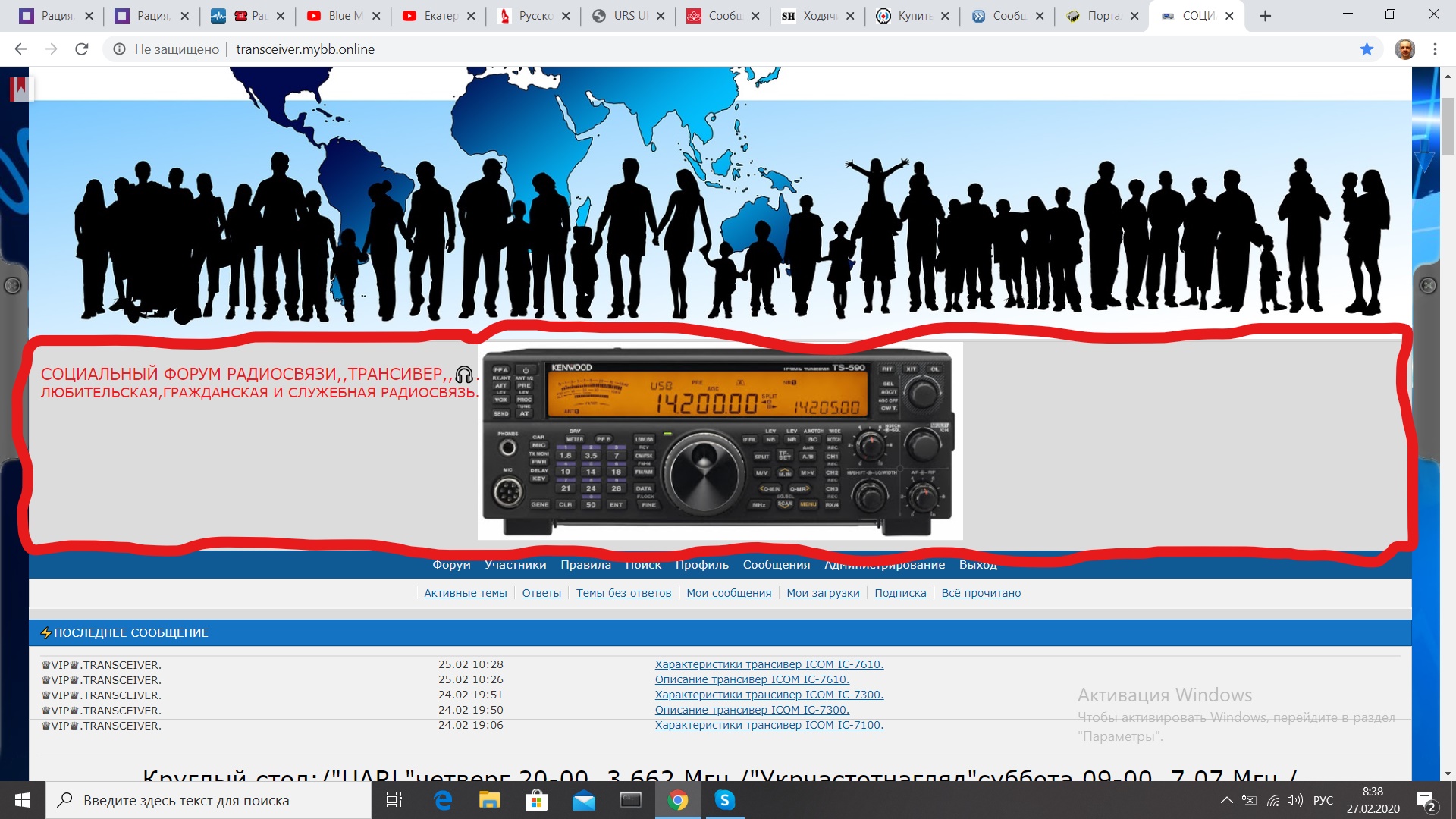Open the Chrome profile avatar
This screenshot has width=1456, height=819.
coord(1404,49)
